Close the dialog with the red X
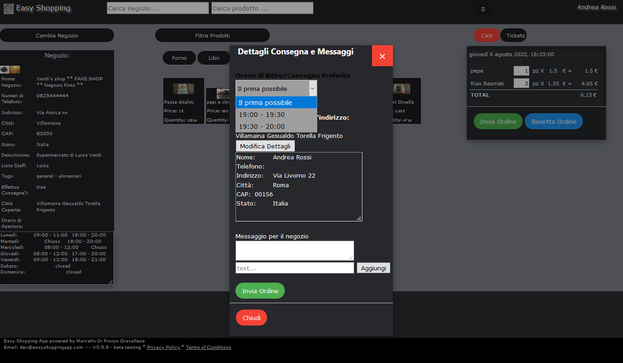This screenshot has height=363, width=623. pos(382,56)
